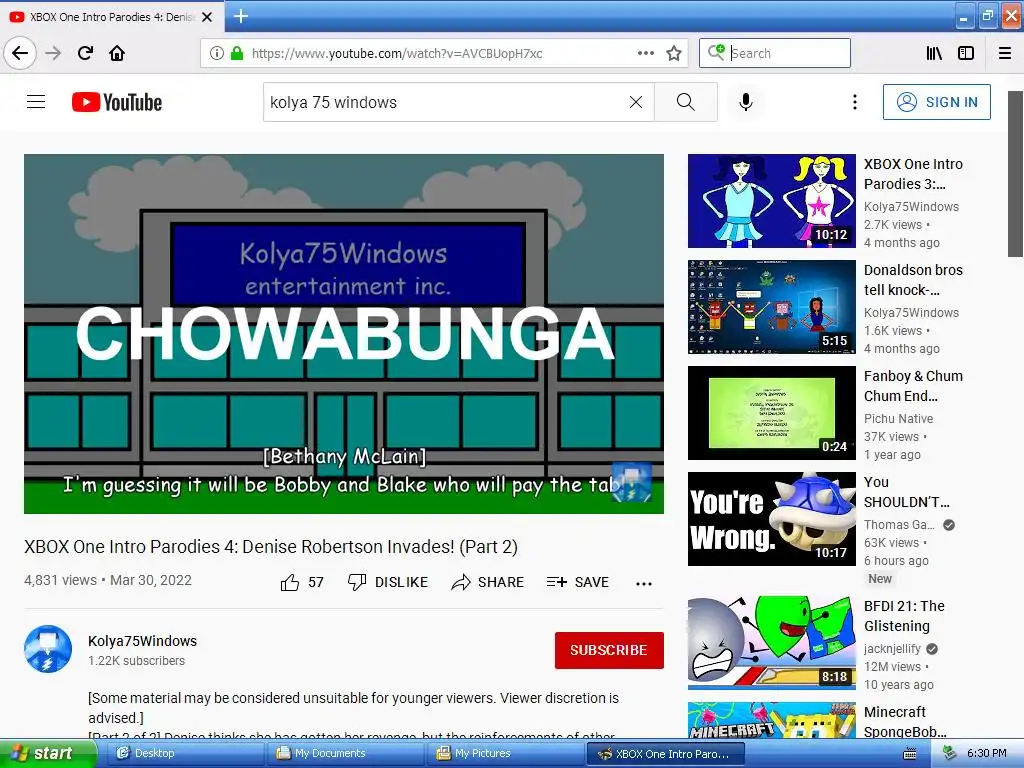This screenshot has height=768, width=1024.
Task: Open Minecraft SpongeBob video thumbnail
Action: (771, 720)
